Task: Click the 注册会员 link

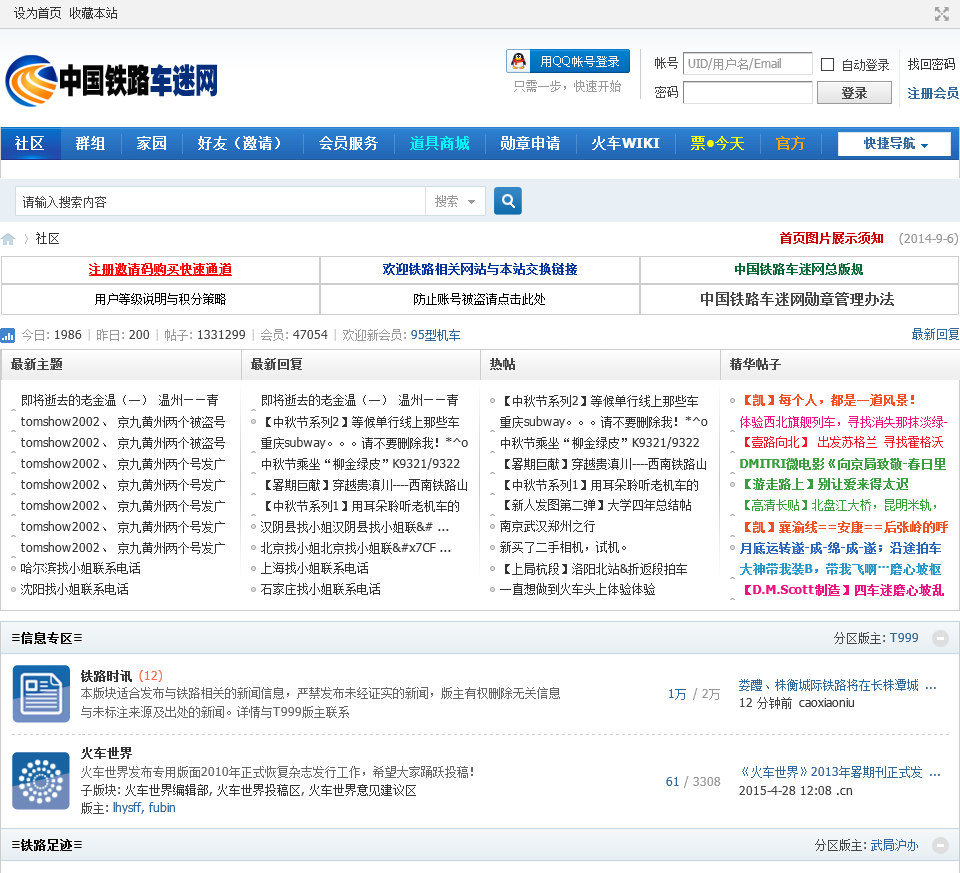Action: (x=932, y=93)
